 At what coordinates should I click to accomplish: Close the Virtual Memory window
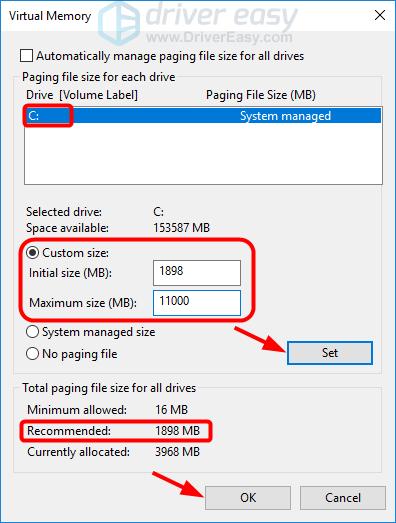[380, 15]
